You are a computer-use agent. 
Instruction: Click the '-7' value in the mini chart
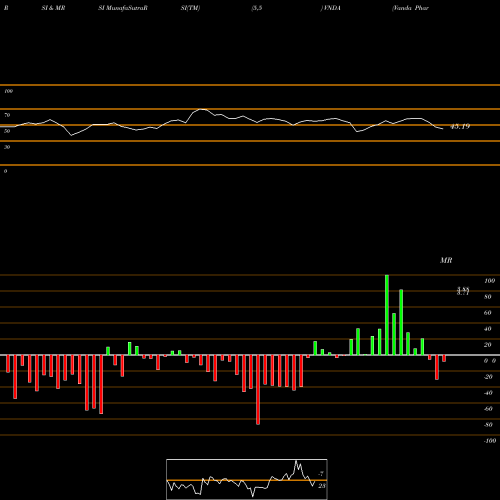pyautogui.click(x=321, y=473)
